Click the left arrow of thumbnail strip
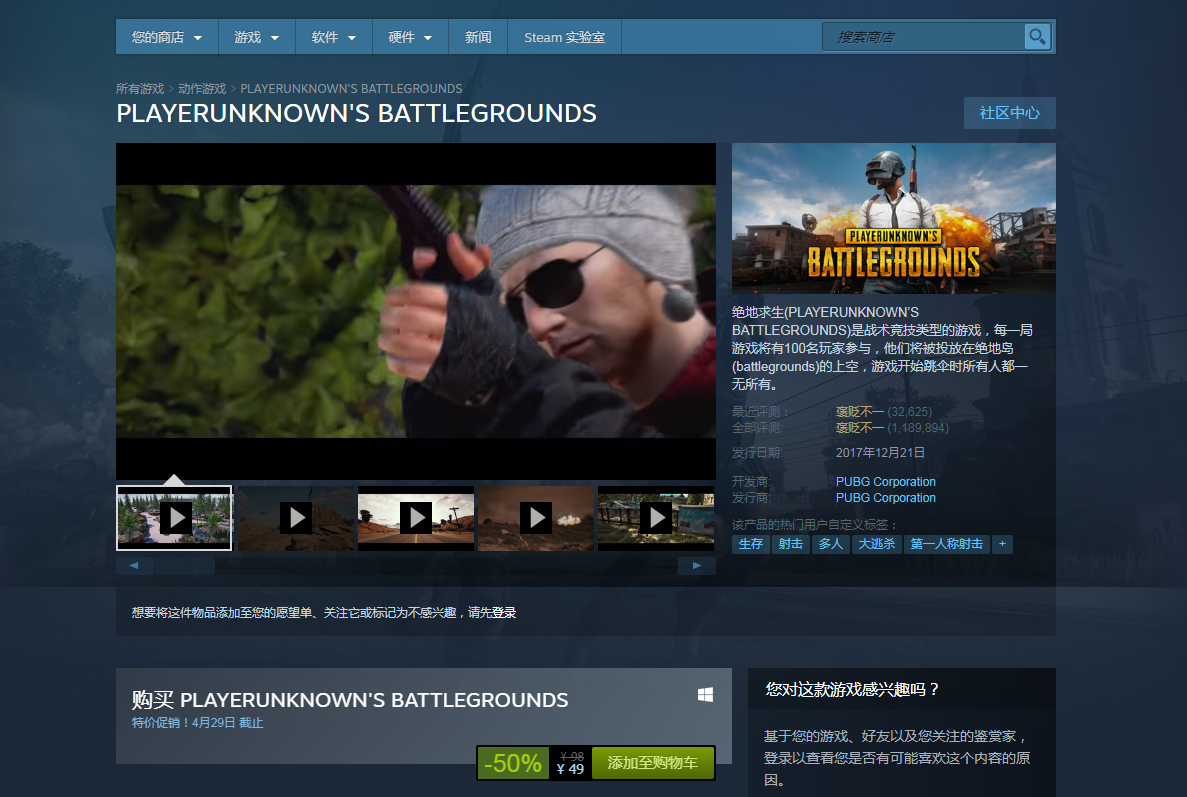Screen dimensions: 1187x797 point(134,565)
